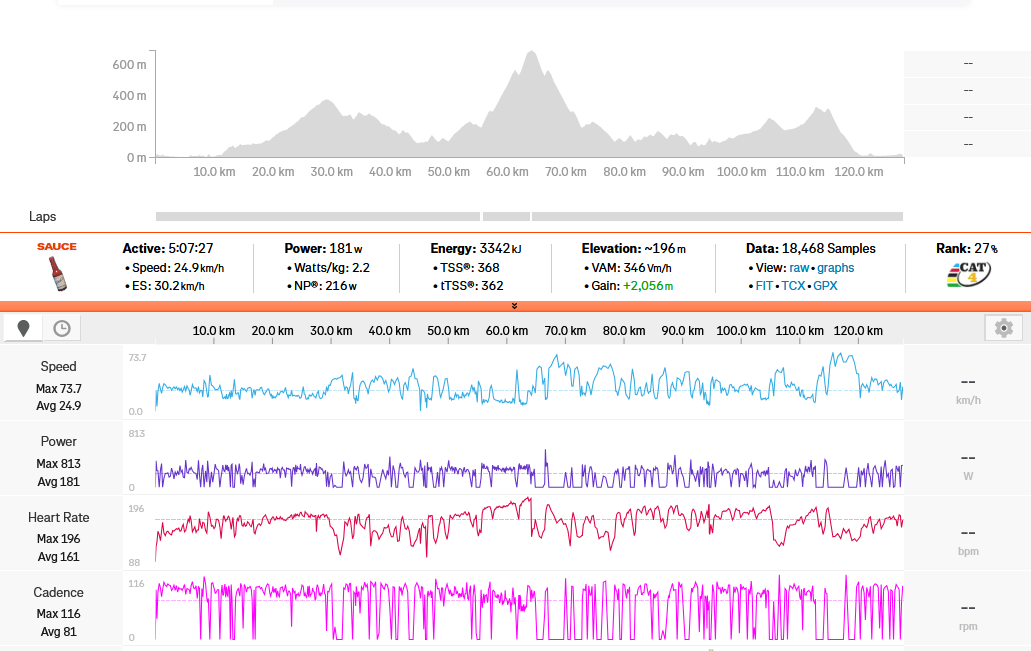This screenshot has height=651, width=1031.
Task: Click the CAT 4 rank badge
Action: 969,274
